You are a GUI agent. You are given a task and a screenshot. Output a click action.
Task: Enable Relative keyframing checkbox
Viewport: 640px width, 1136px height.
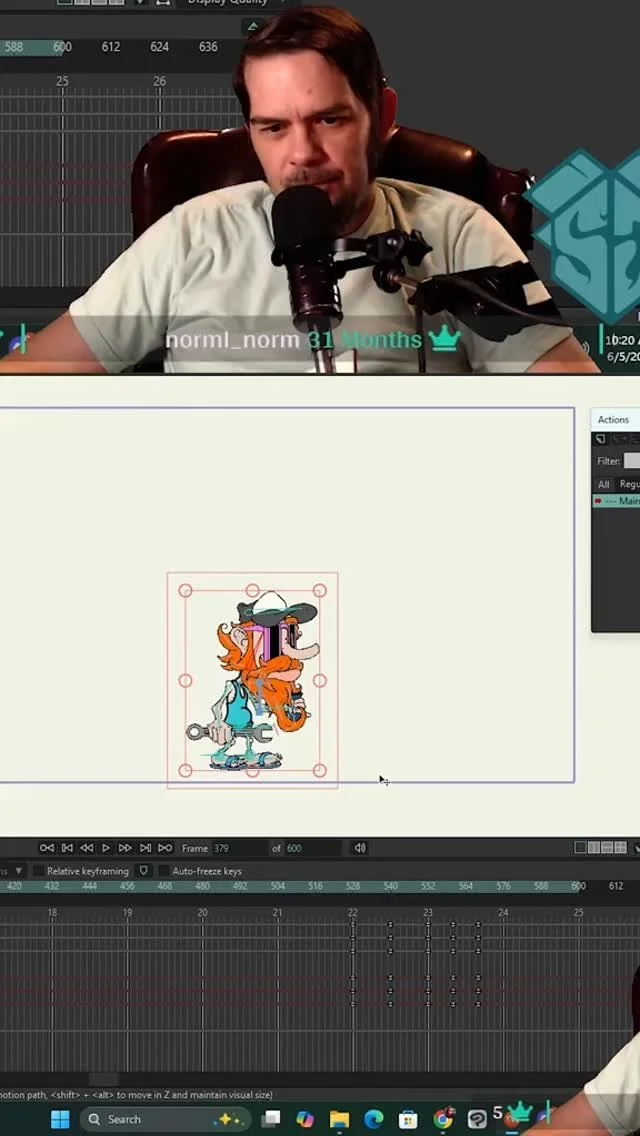click(x=39, y=871)
